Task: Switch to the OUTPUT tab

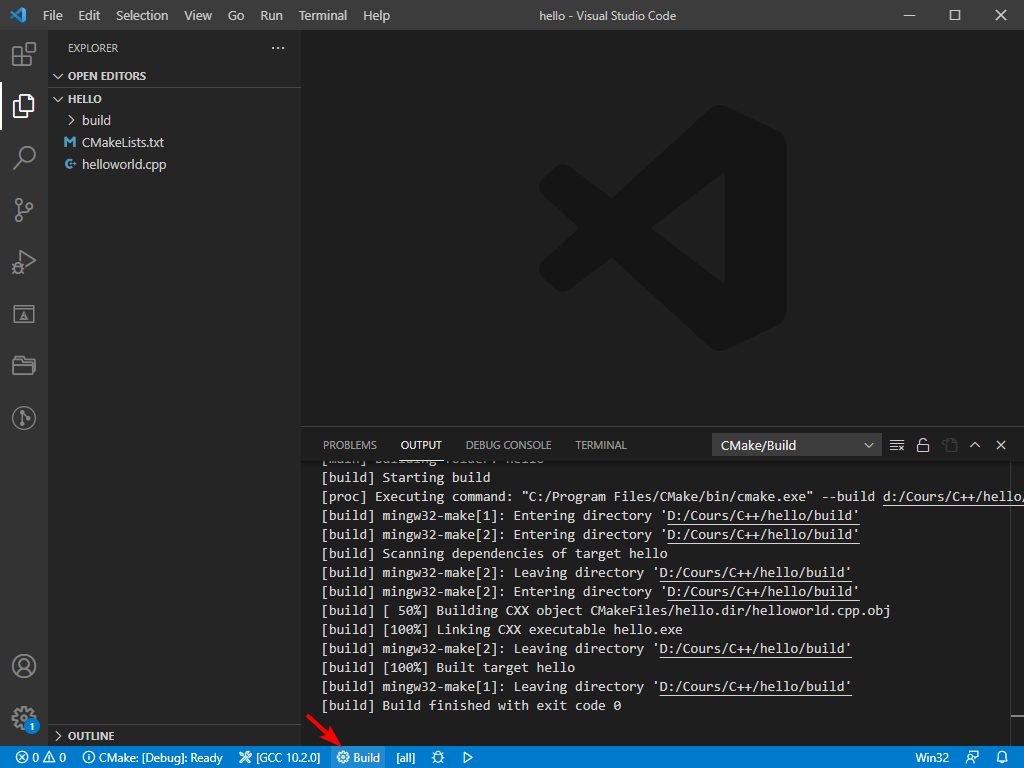Action: point(421,445)
